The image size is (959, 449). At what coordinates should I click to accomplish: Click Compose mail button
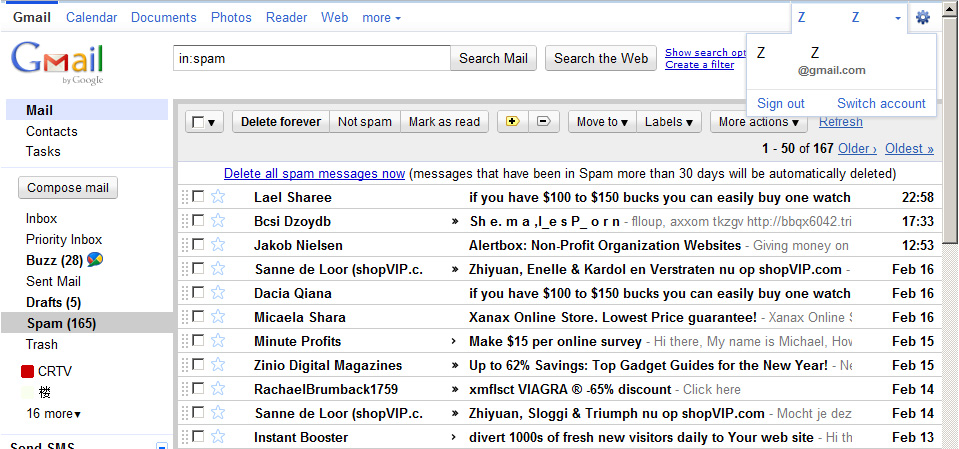(68, 188)
